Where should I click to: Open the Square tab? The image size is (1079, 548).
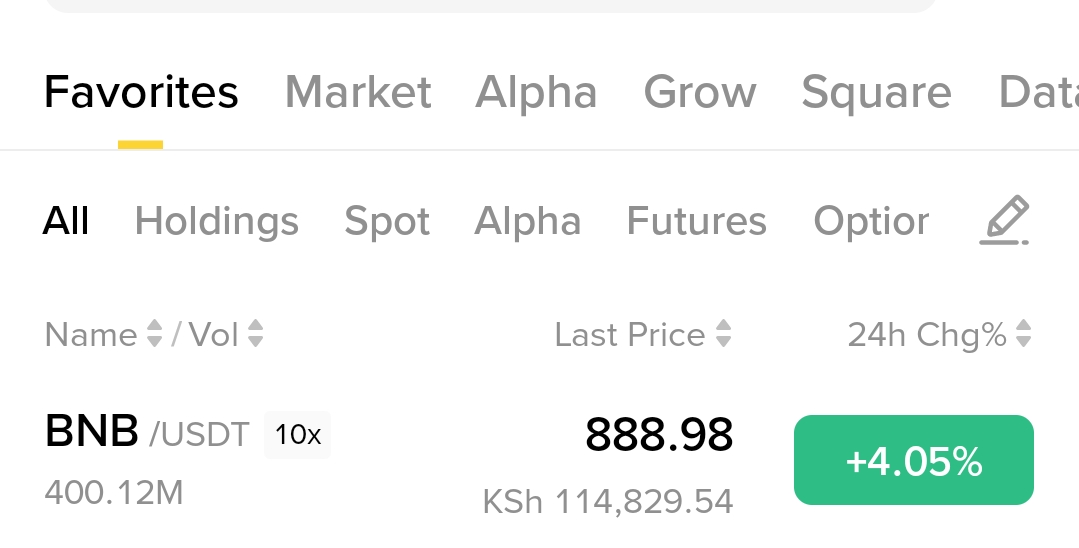pyautogui.click(x=876, y=93)
